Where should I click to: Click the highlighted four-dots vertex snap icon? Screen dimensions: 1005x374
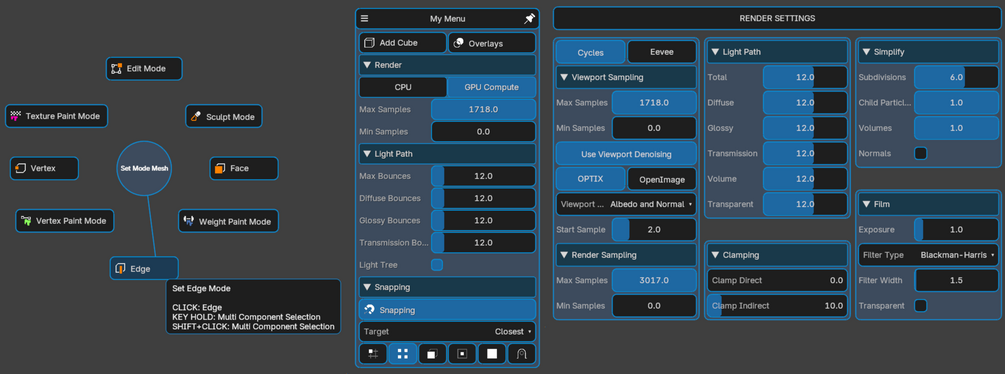point(403,354)
